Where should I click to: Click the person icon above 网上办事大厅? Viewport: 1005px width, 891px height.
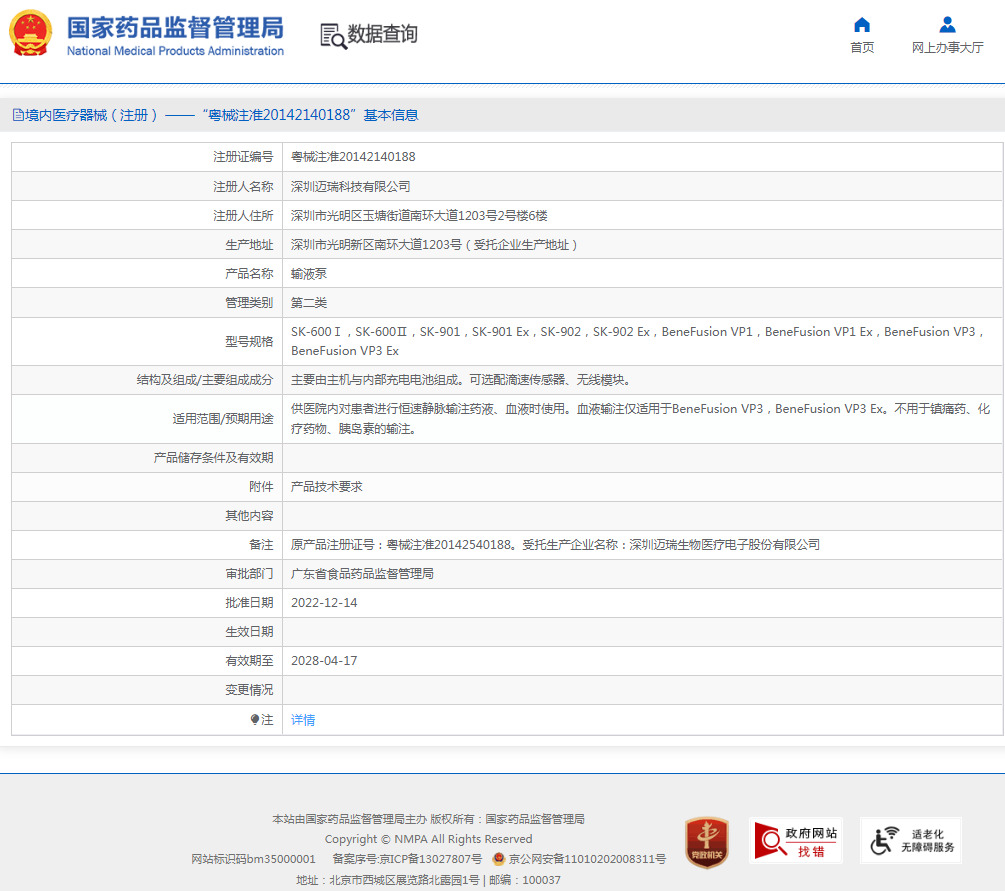(x=947, y=25)
